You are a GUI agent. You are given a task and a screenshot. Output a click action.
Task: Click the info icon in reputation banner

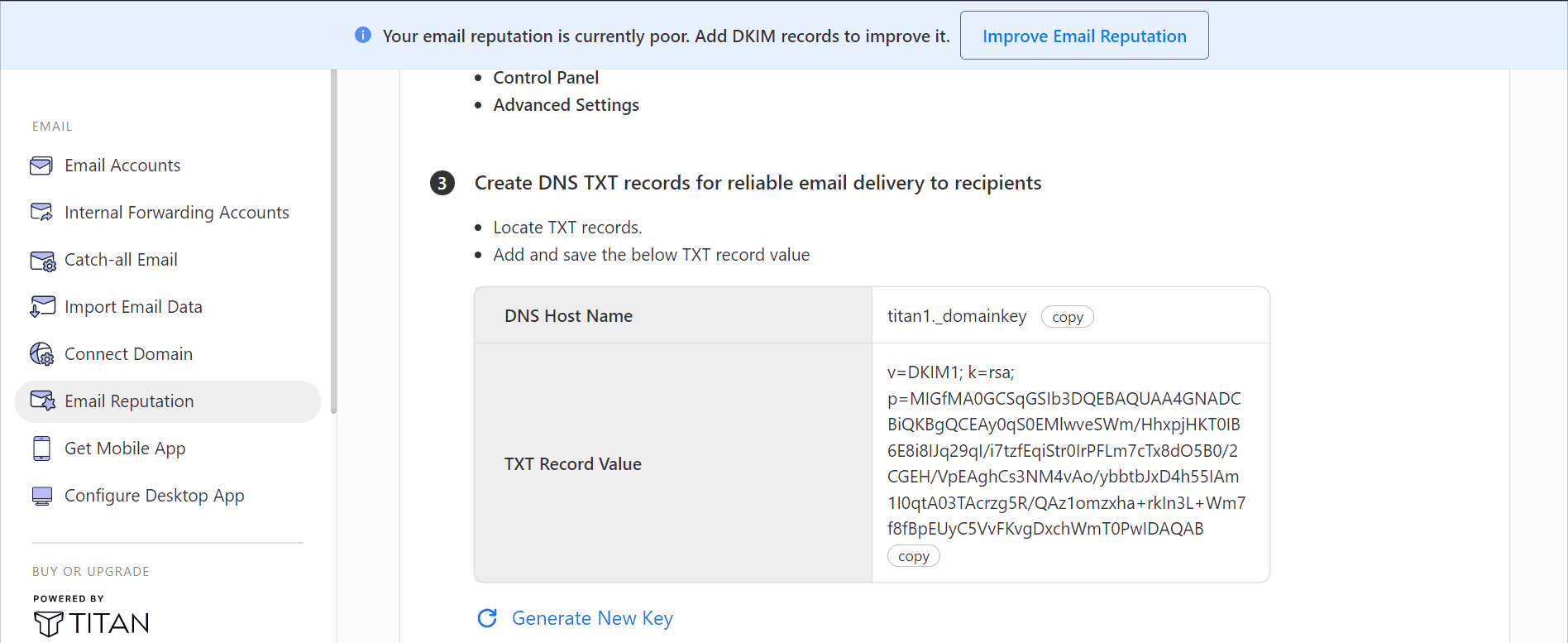tap(363, 35)
